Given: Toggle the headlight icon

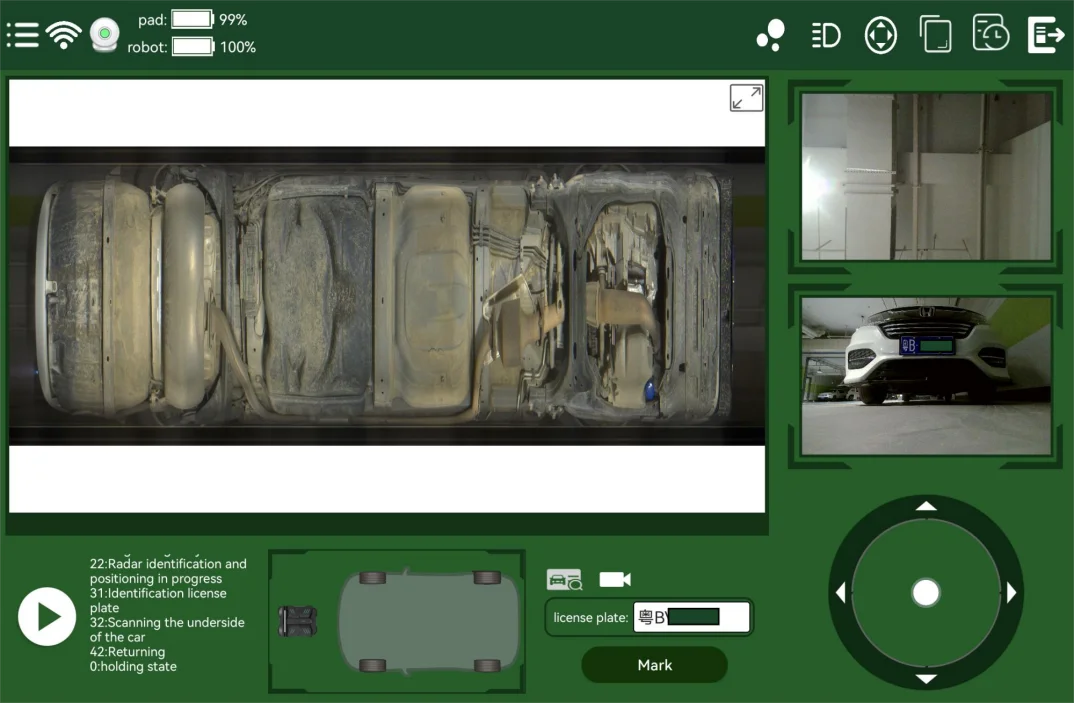Looking at the screenshot, I should [826, 35].
